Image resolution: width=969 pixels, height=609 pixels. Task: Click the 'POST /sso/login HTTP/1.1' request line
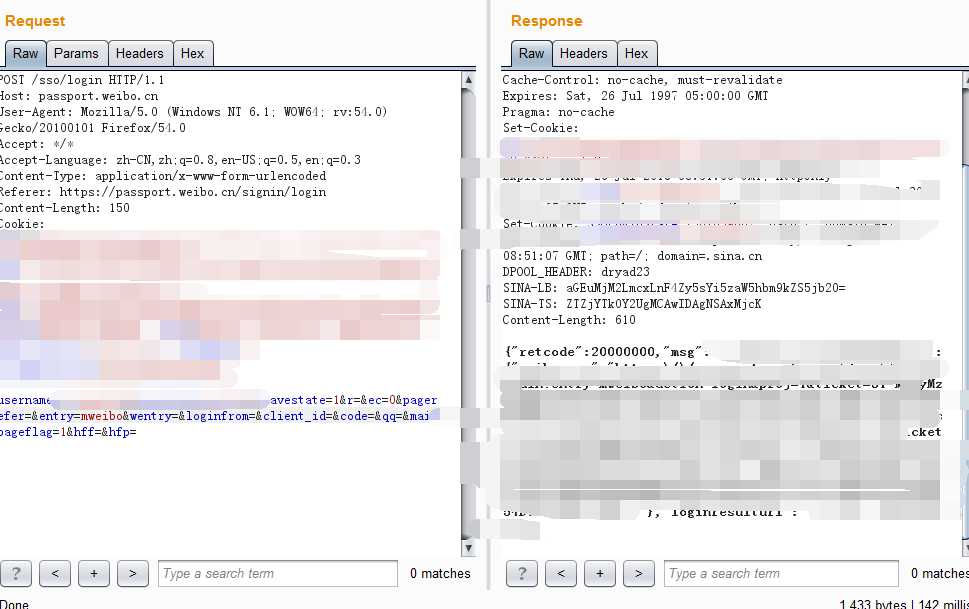click(x=82, y=80)
